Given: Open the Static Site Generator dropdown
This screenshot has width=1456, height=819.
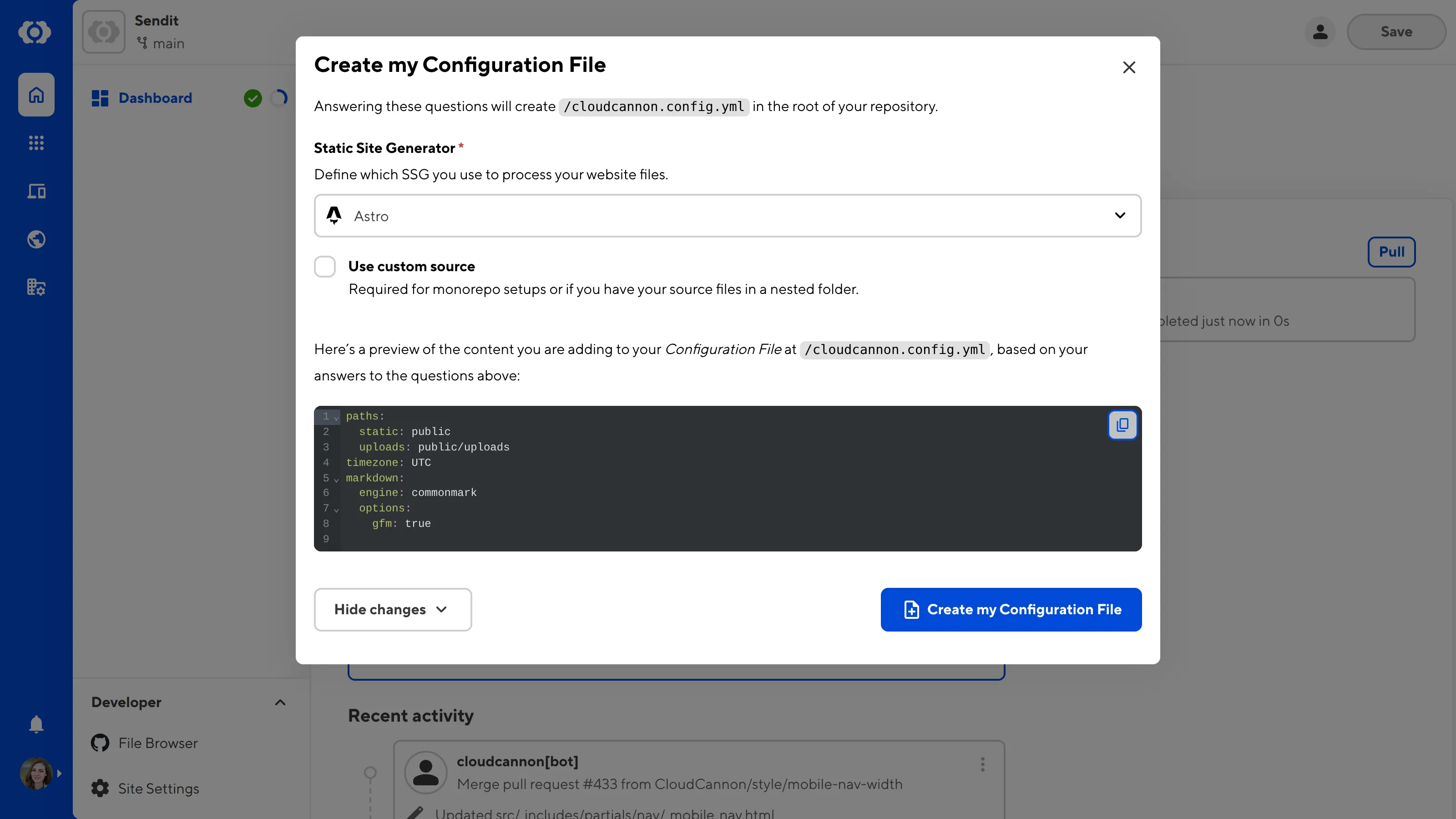Looking at the screenshot, I should [x=1120, y=215].
